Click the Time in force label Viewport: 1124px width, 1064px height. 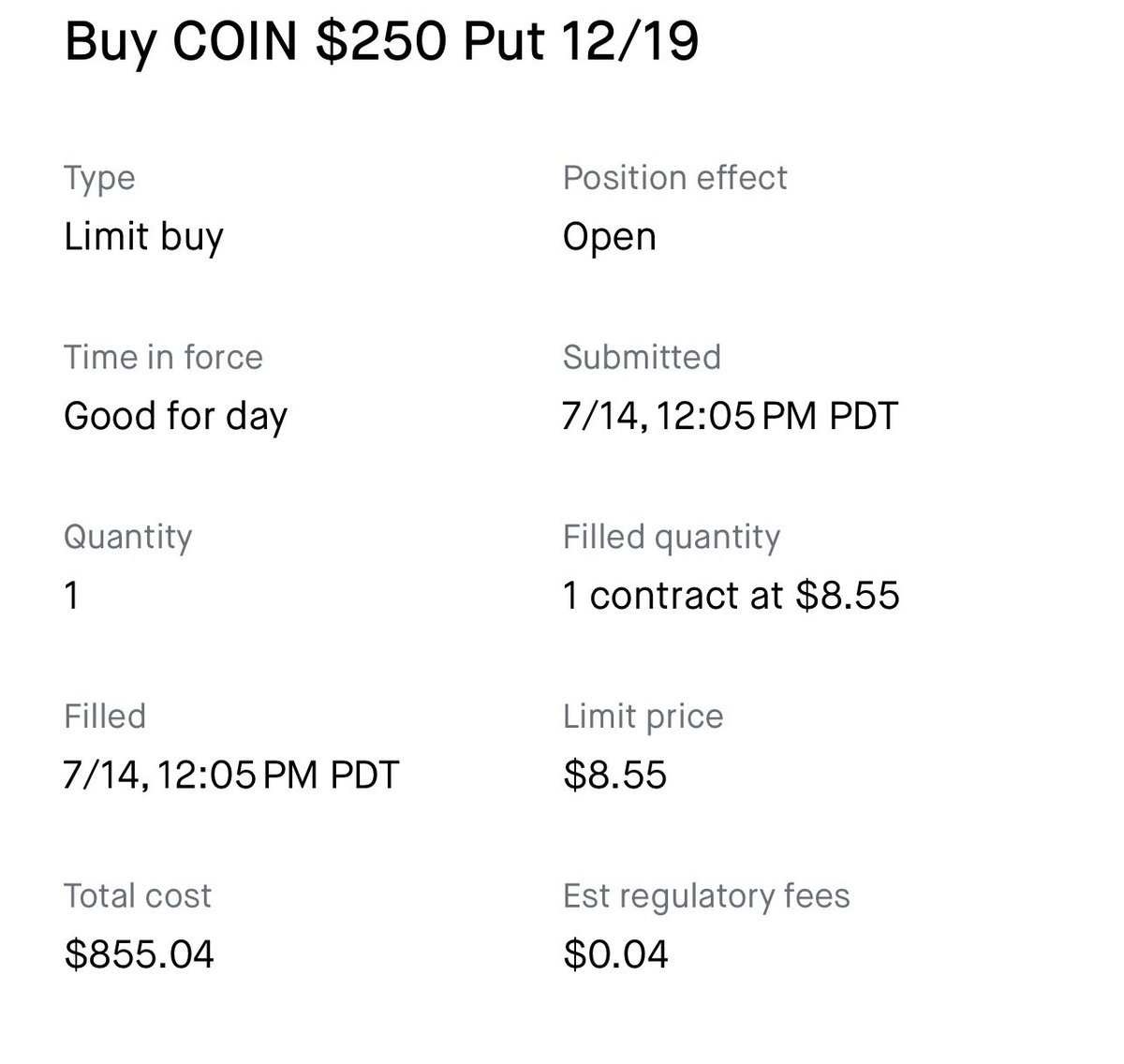point(163,357)
